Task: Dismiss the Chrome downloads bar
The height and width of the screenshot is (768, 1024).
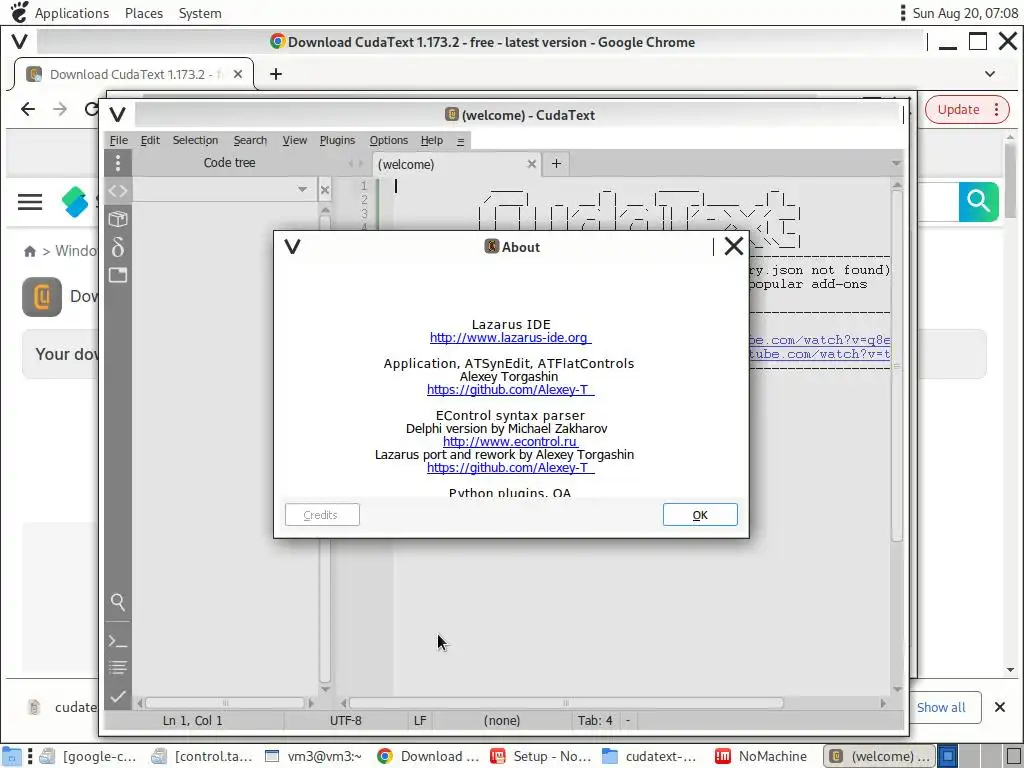Action: coord(999,707)
